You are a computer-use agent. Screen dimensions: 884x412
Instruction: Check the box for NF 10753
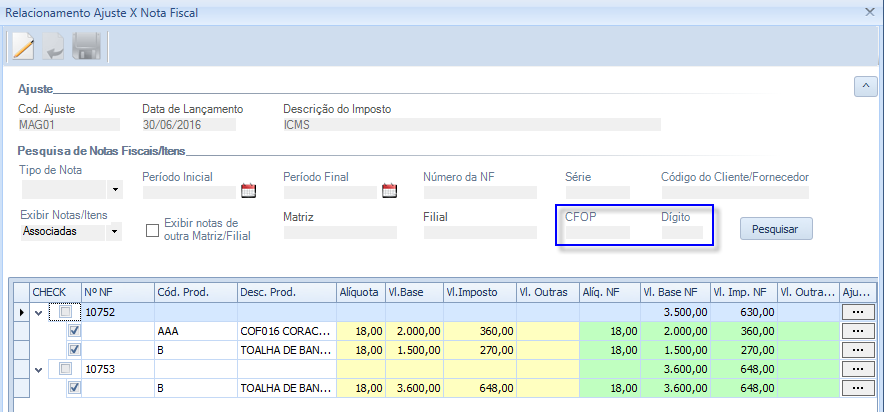[66, 369]
